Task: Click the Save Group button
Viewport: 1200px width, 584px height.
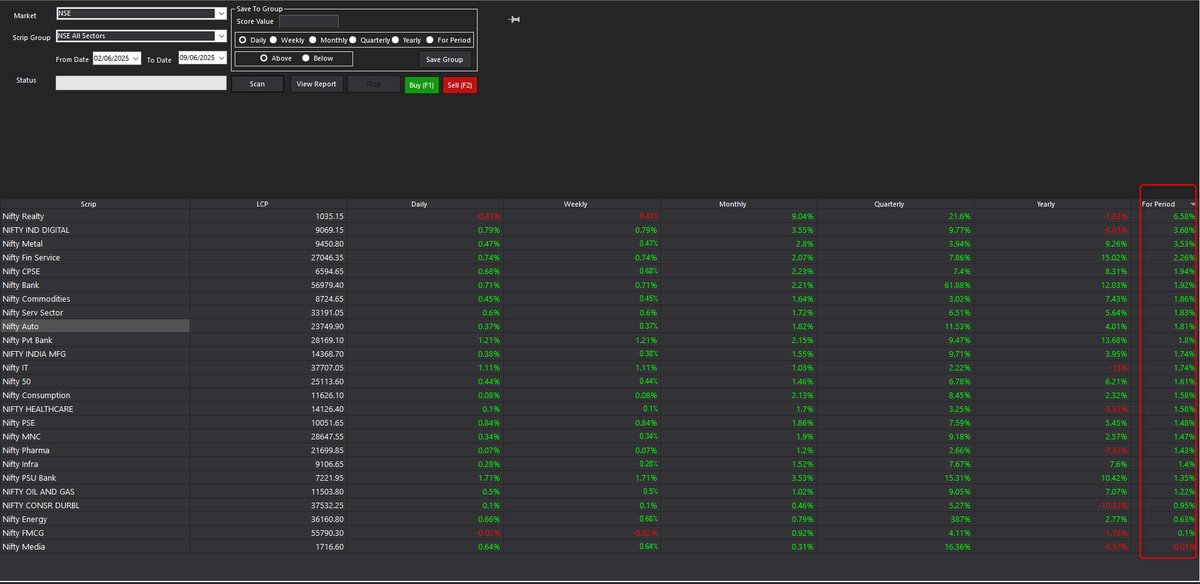Action: tap(444, 60)
